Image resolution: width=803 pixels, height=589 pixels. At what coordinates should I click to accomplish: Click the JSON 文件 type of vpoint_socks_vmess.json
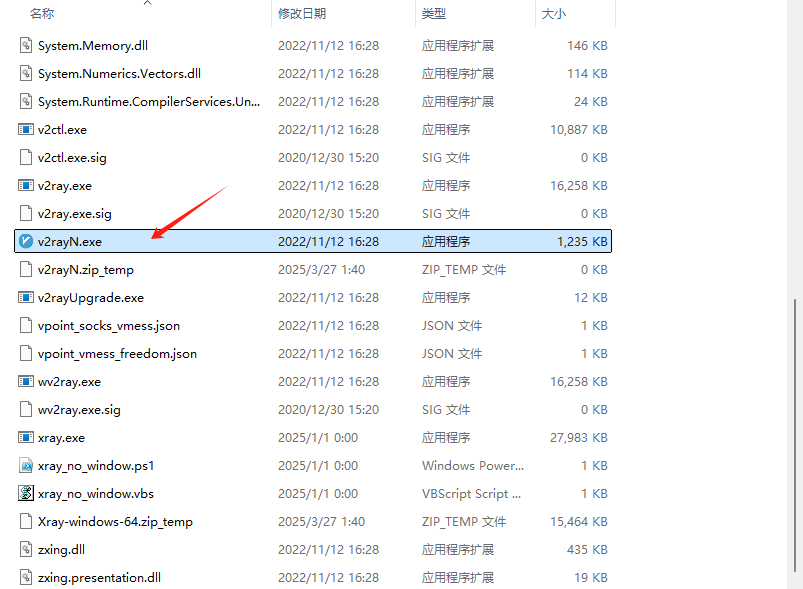pos(452,326)
